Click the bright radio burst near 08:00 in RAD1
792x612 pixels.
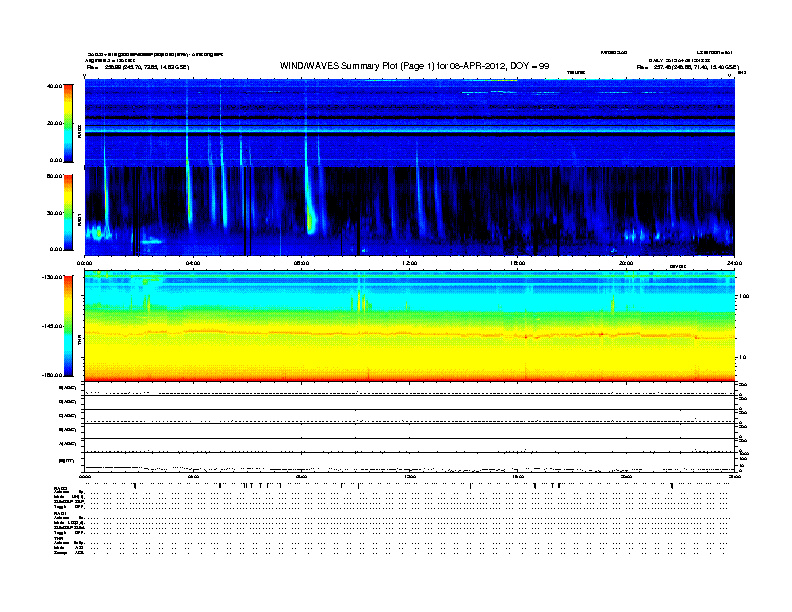tap(309, 212)
